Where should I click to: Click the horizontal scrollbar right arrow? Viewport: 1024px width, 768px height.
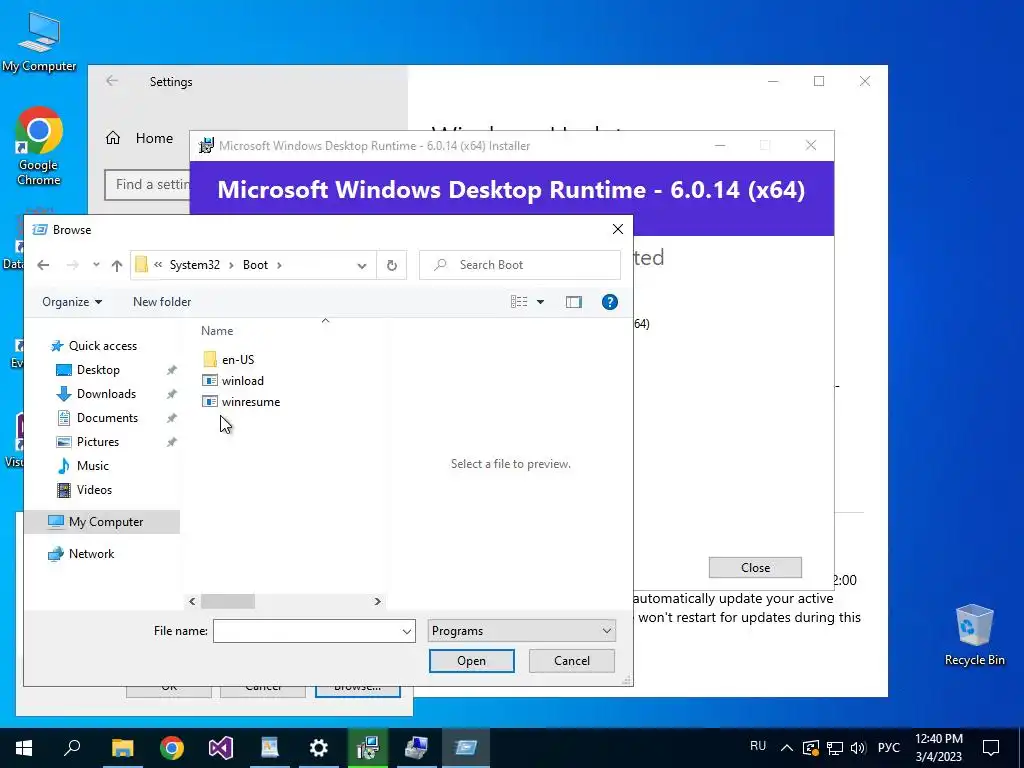click(377, 601)
